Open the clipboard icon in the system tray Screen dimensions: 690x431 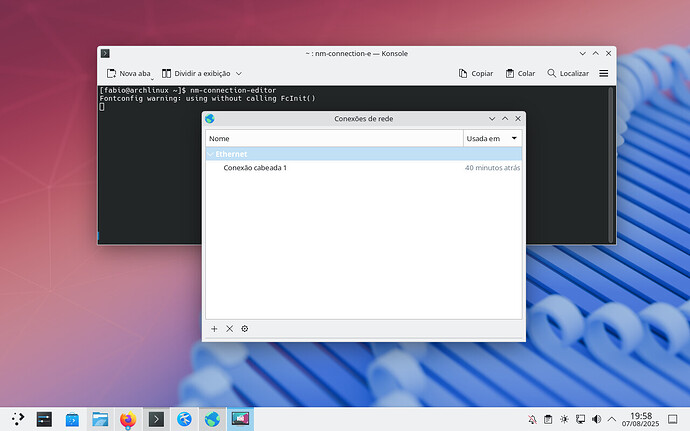pyautogui.click(x=549, y=419)
